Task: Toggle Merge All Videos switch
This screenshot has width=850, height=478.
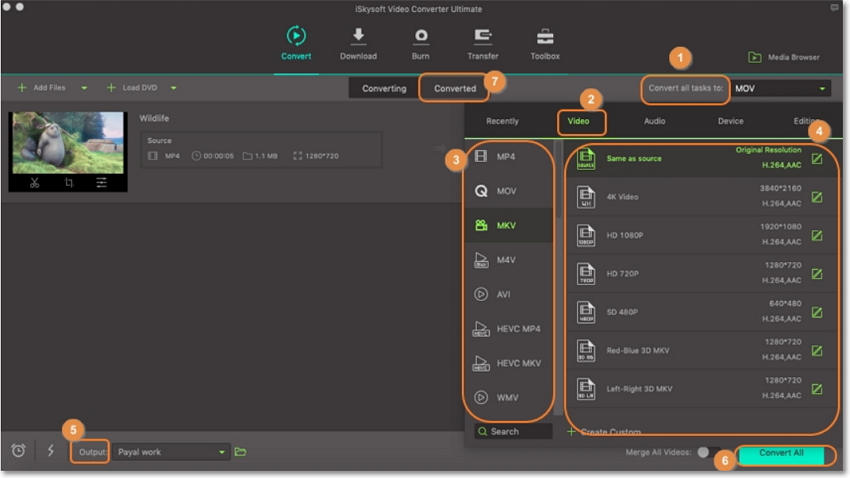Action: pyautogui.click(x=707, y=453)
